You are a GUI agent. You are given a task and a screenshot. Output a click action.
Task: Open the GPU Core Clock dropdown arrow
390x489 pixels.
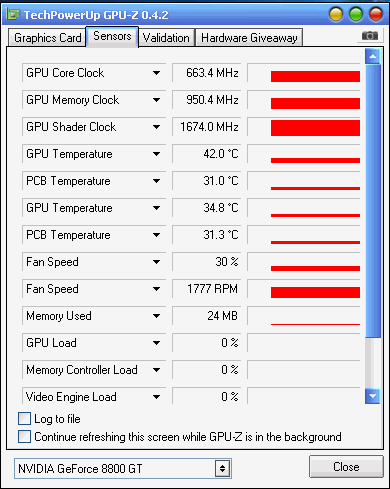[x=156, y=73]
